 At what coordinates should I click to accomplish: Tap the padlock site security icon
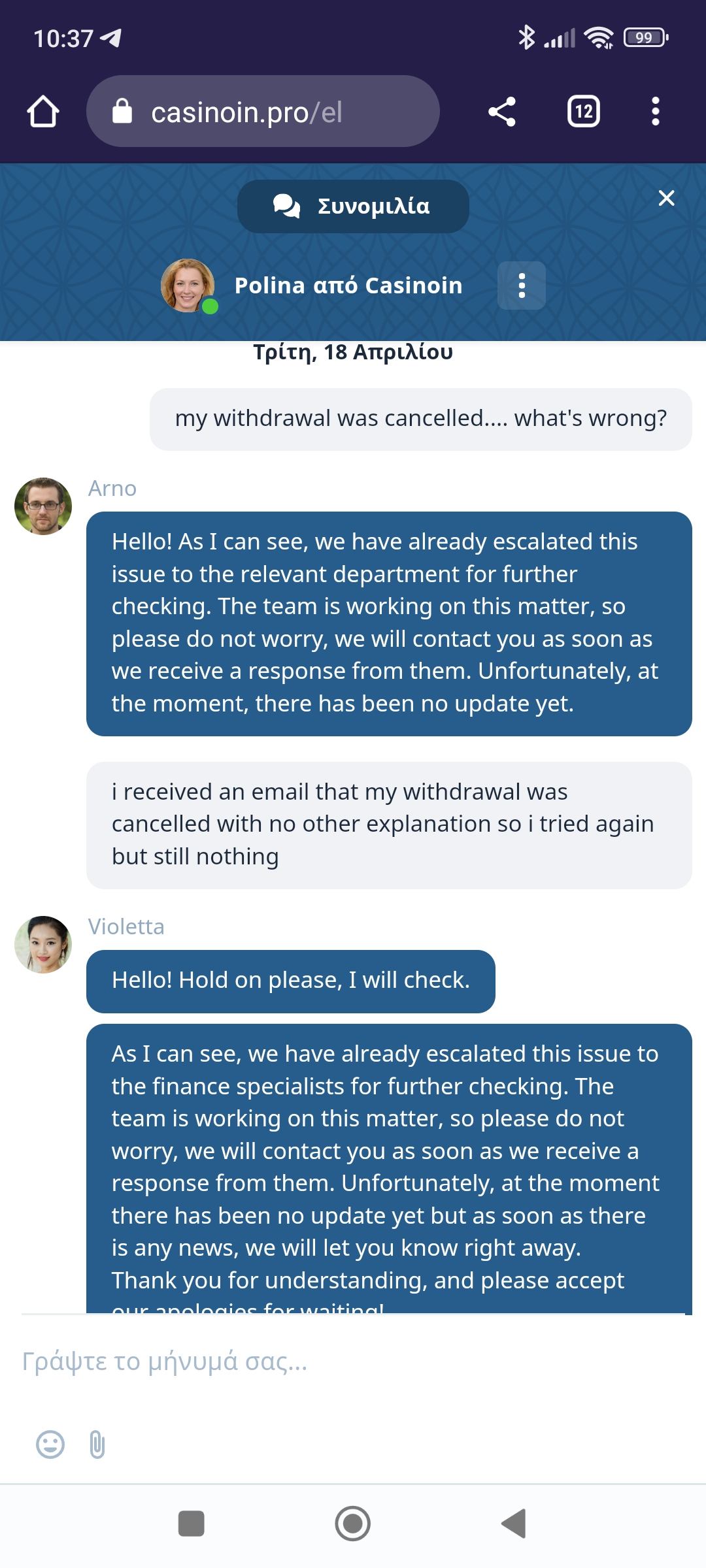point(122,112)
